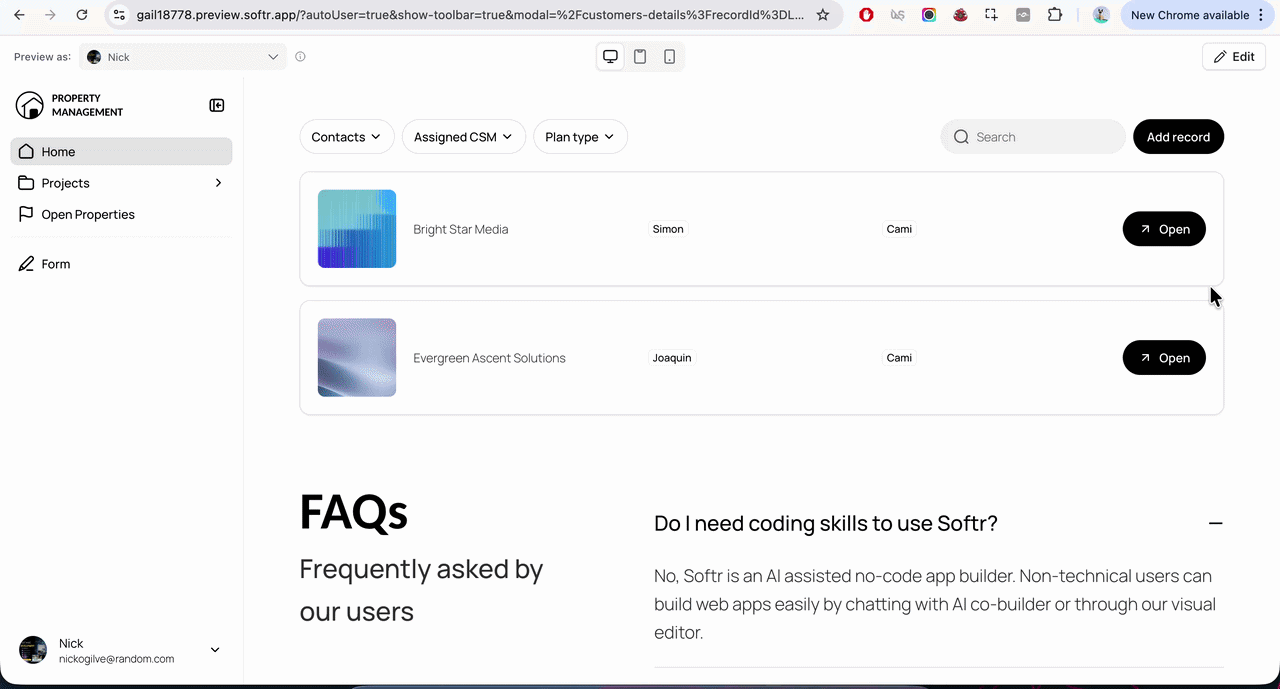Open the Preview as user dropdown
This screenshot has width=1280, height=689.
(182, 57)
